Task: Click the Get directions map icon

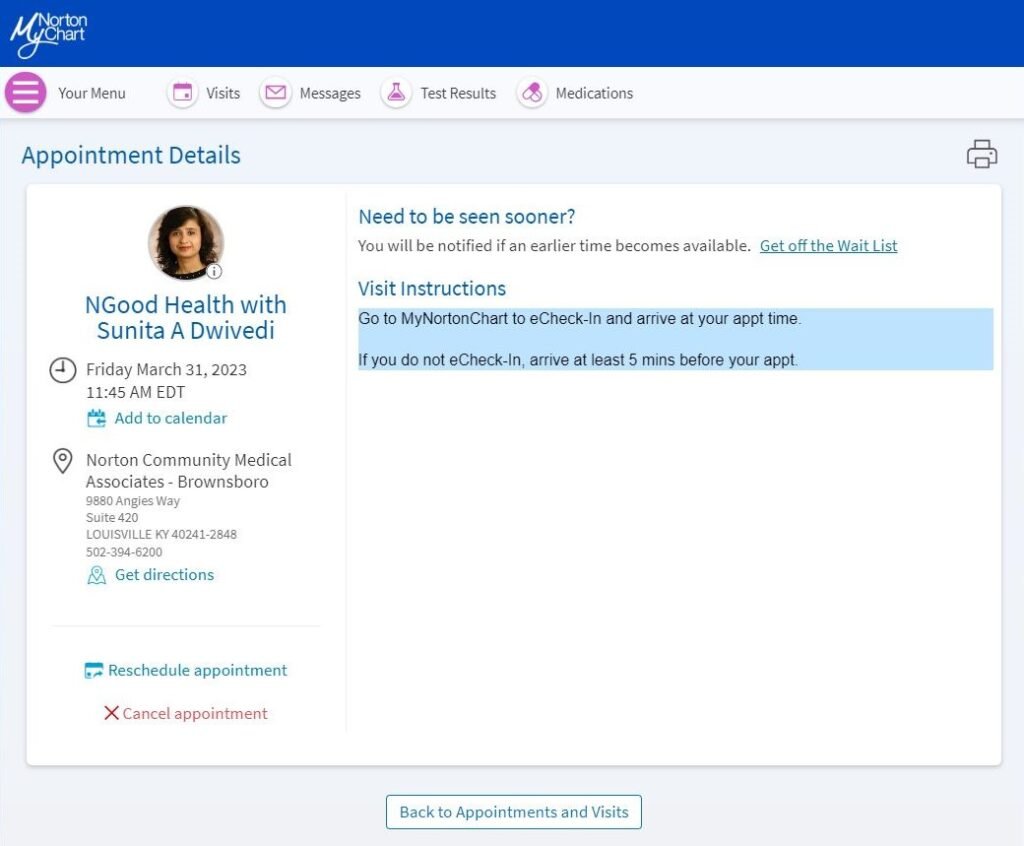Action: coord(97,575)
